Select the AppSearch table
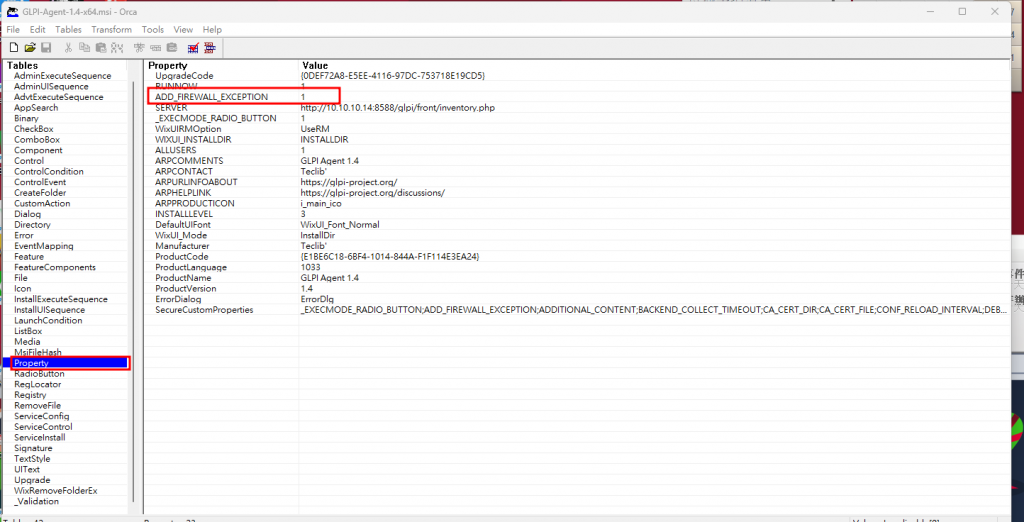Viewport: 1024px width, 522px height. pyautogui.click(x=36, y=108)
